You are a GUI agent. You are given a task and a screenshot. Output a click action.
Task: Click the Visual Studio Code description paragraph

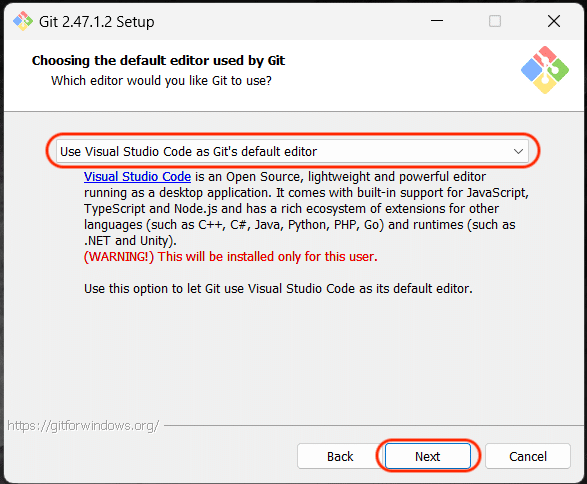(x=306, y=208)
